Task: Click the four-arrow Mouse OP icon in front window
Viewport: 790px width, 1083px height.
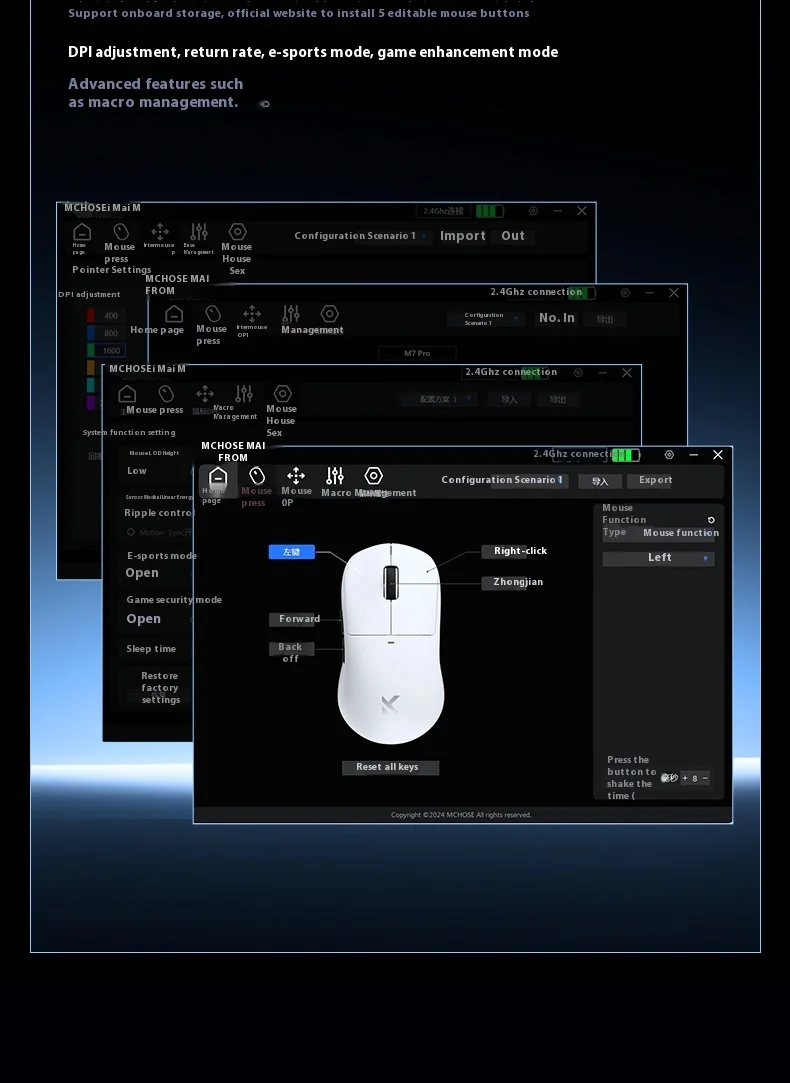Action: 296,476
